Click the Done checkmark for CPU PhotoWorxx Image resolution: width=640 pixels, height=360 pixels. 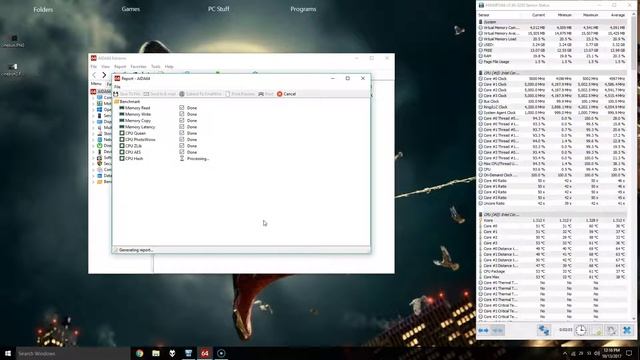pyautogui.click(x=182, y=140)
